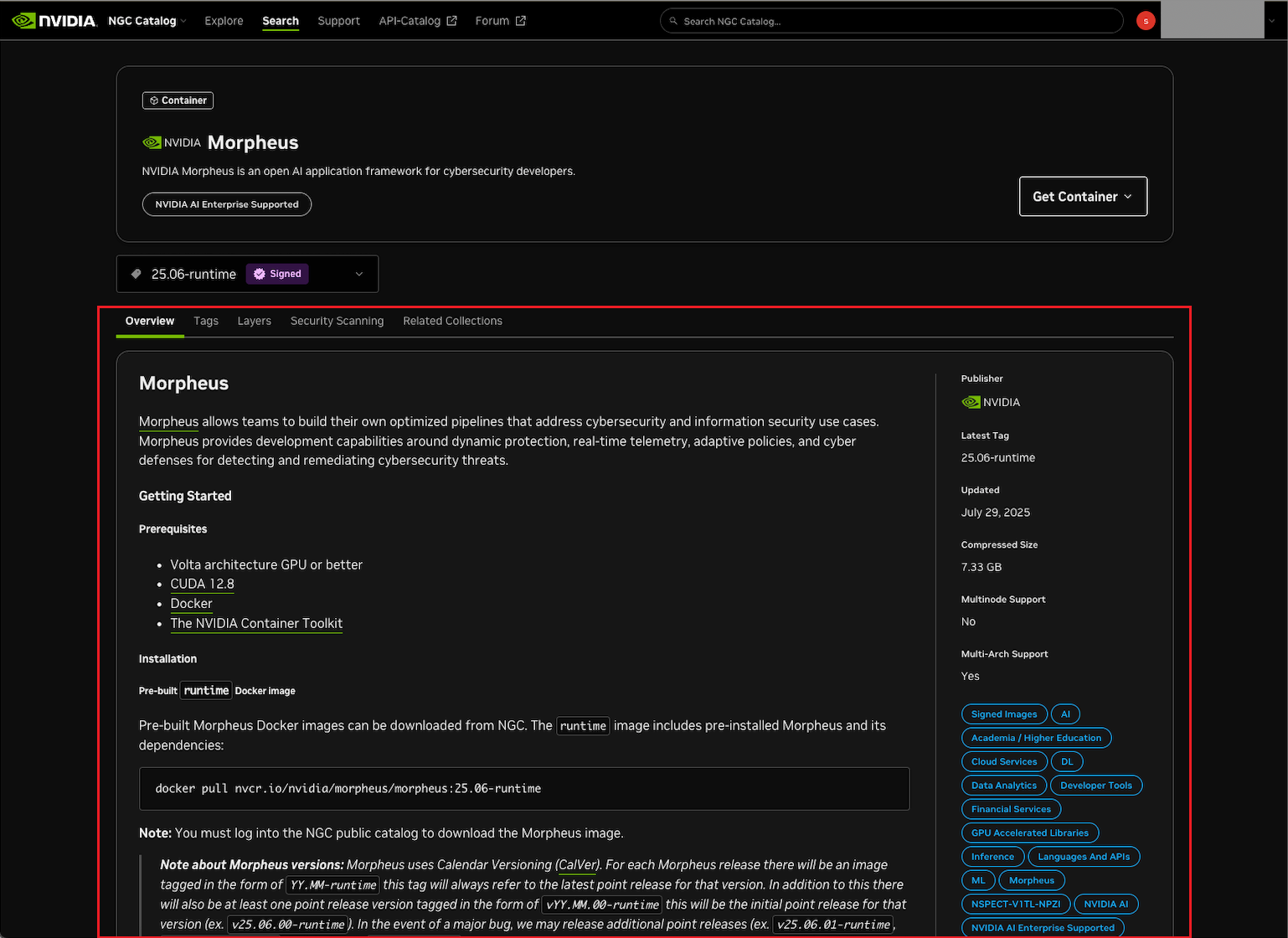
Task: Click the docker pull command block
Action: (524, 789)
